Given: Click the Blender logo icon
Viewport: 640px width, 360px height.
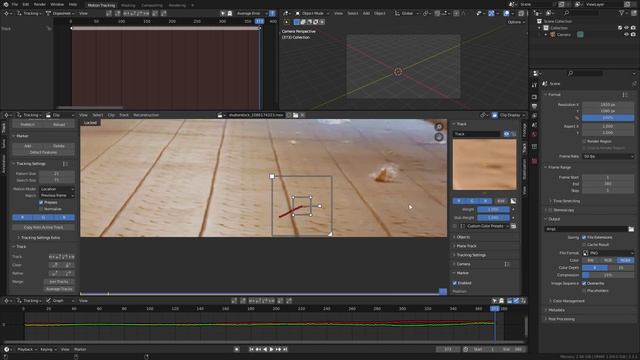Looking at the screenshot, I should coord(6,4).
